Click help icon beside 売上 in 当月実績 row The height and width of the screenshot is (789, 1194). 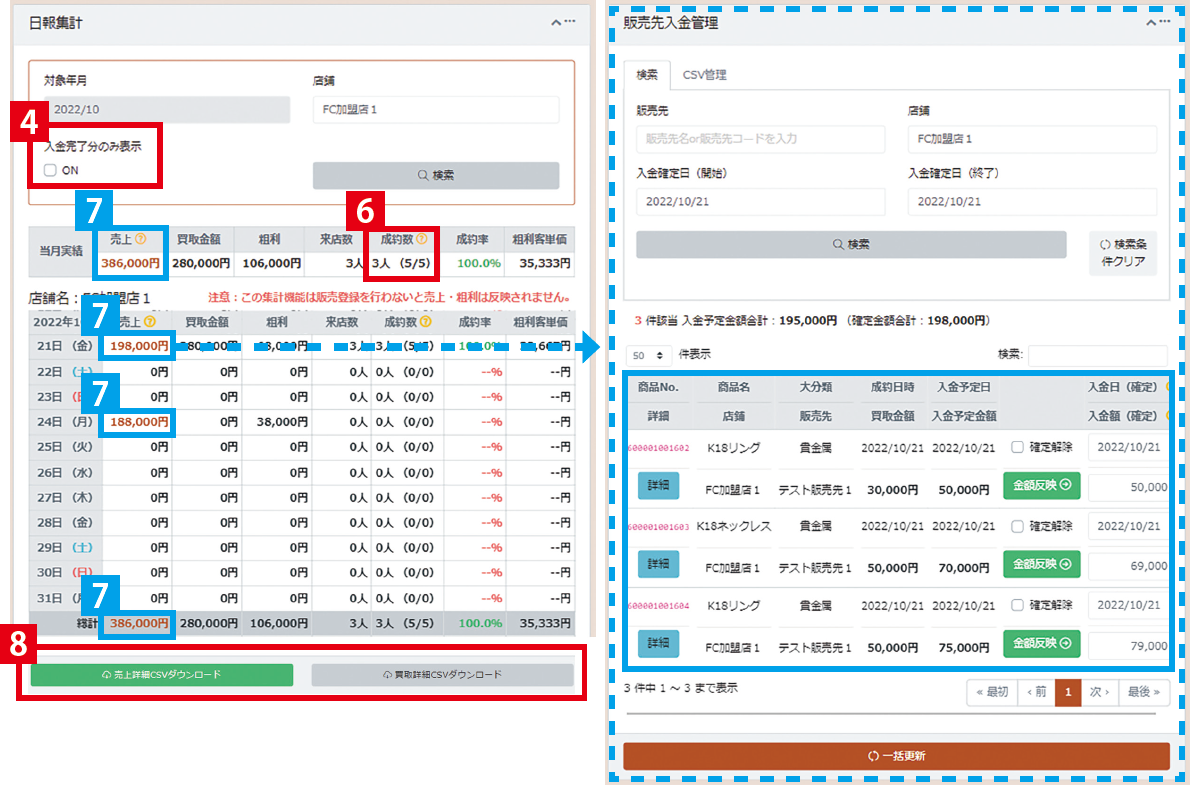[141, 240]
